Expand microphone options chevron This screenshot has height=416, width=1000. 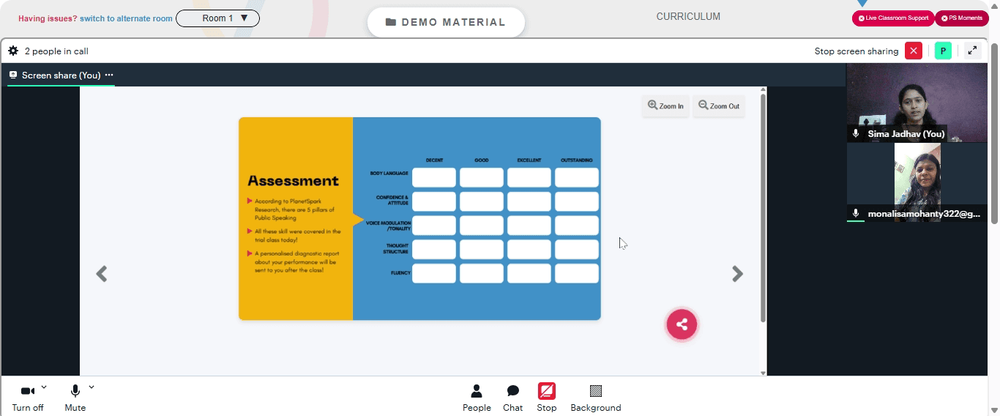pyautogui.click(x=91, y=387)
